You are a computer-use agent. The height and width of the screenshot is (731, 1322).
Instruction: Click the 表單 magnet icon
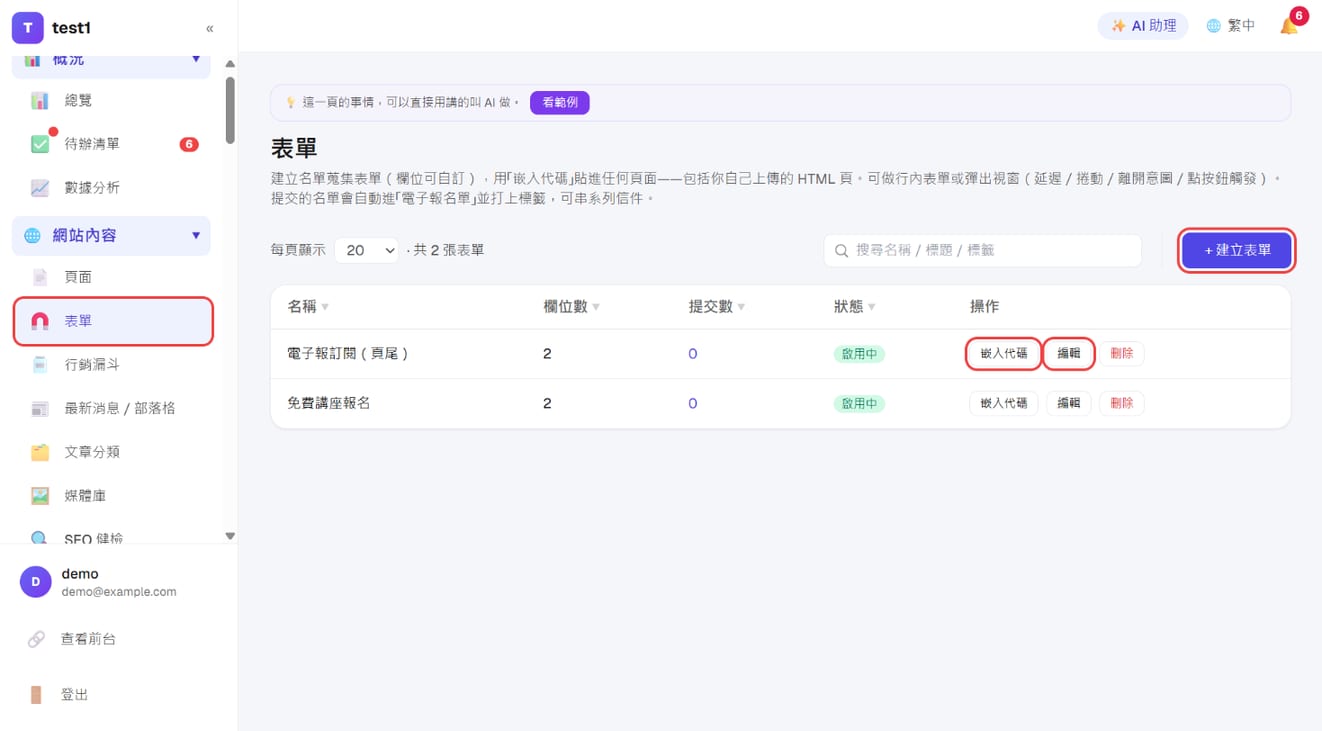[40, 321]
